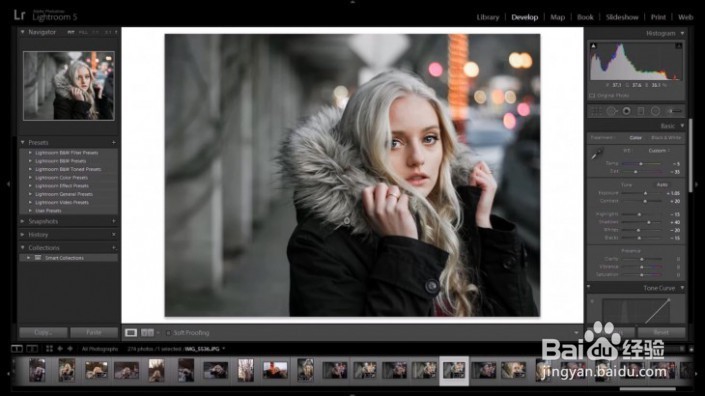Switch to Loupe view icon in toolbar

coord(131,333)
